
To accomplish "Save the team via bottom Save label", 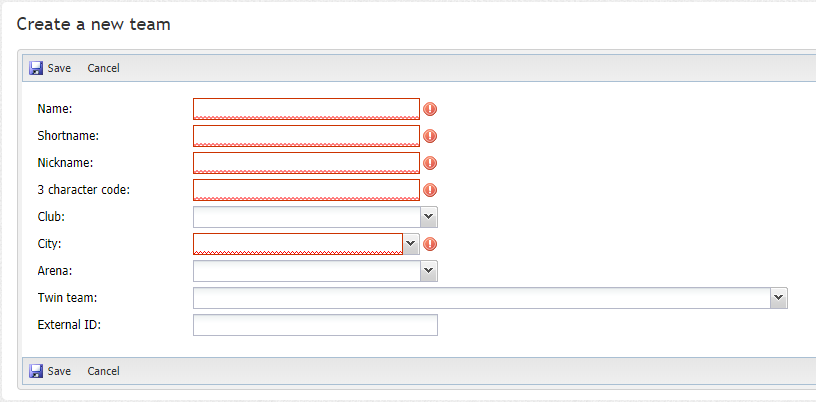I will coord(59,371).
